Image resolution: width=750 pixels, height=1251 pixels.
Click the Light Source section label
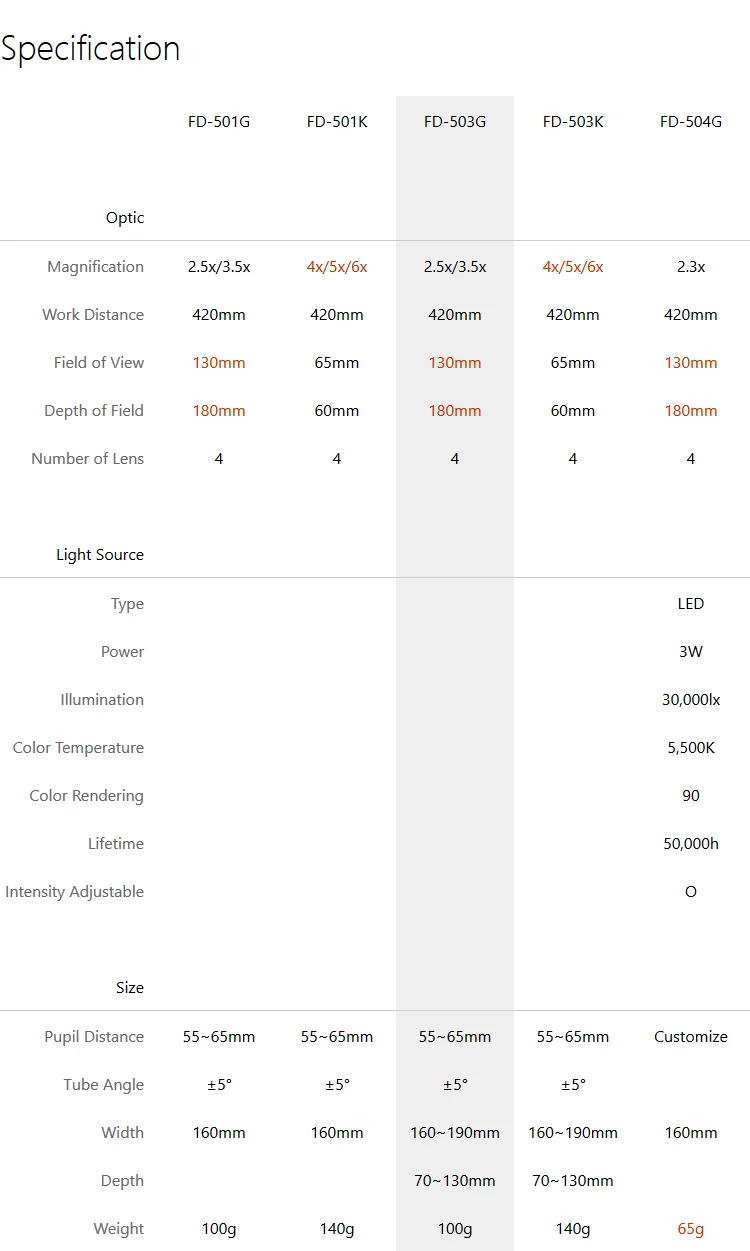pos(100,555)
